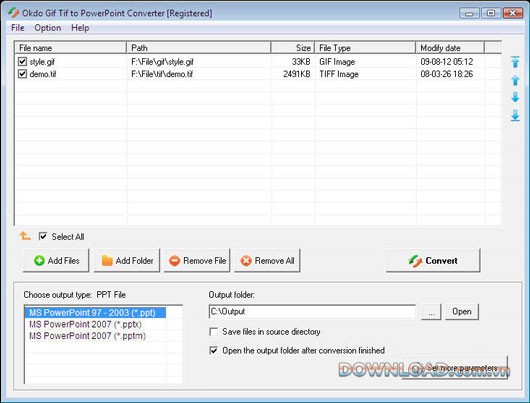Sort by Path column header
Image resolution: width=530 pixels, height=403 pixels.
[199, 48]
